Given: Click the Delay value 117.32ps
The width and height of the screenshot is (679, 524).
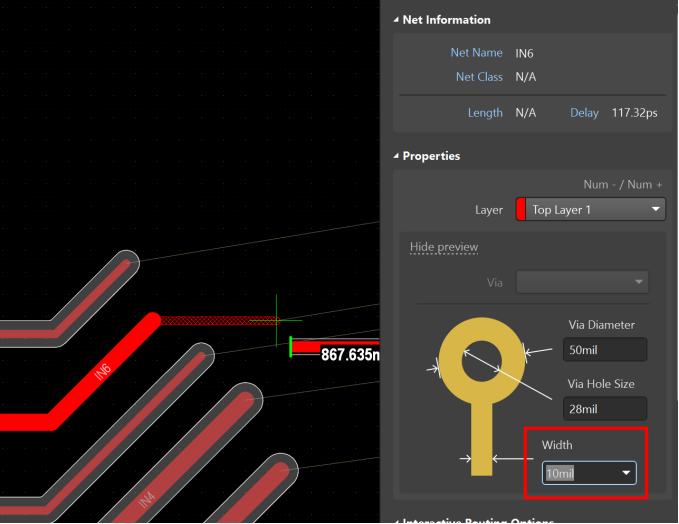Looking at the screenshot, I should (x=634, y=113).
